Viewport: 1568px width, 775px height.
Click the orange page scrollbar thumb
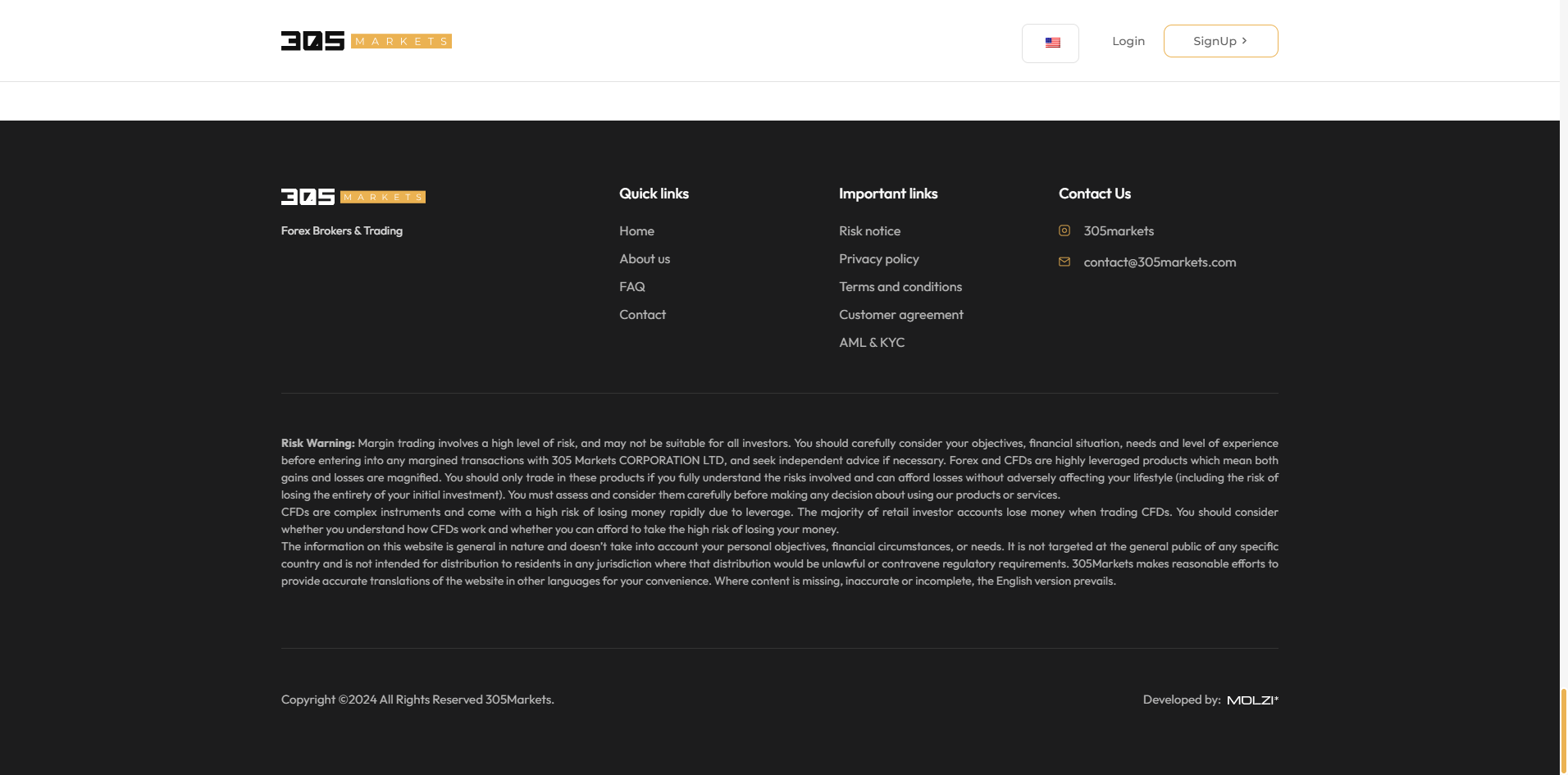1563,730
